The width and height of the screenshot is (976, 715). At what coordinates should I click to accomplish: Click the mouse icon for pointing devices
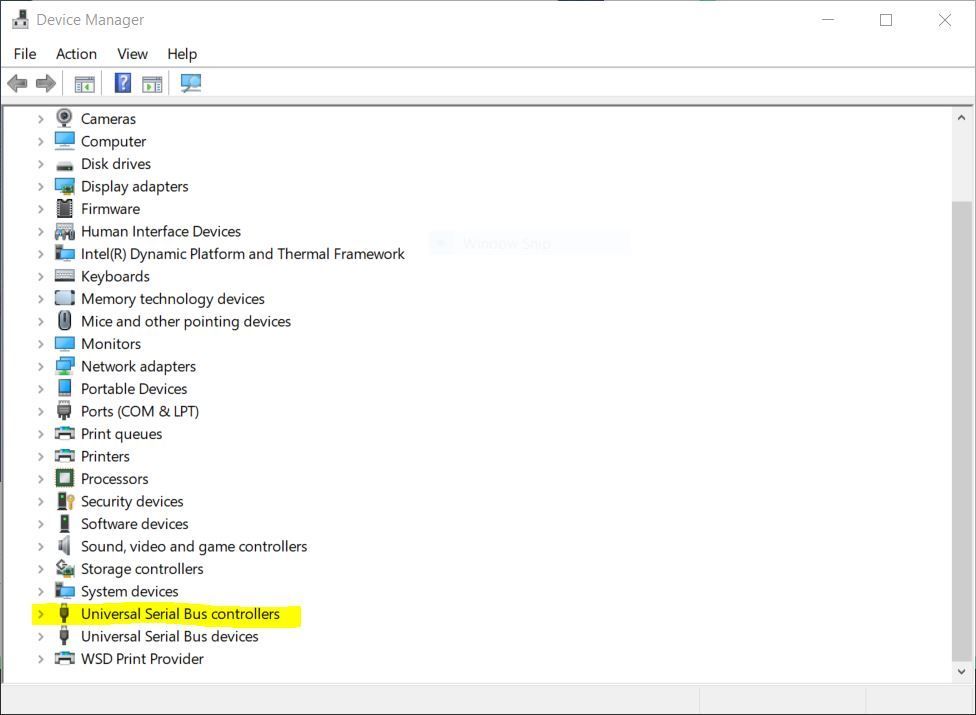point(64,320)
